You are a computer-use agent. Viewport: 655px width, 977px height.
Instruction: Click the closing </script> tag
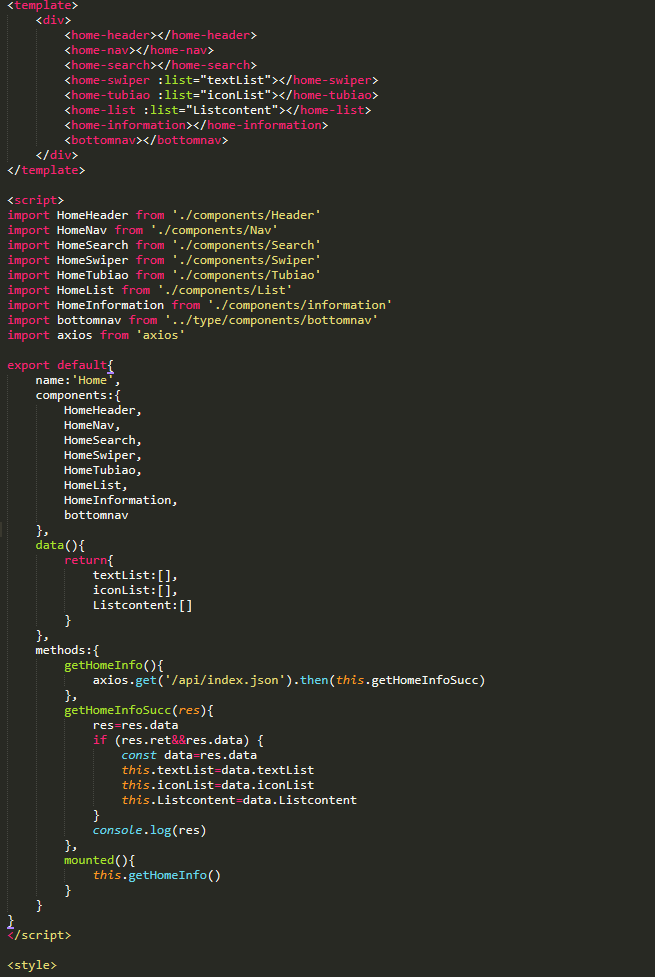[39, 935]
